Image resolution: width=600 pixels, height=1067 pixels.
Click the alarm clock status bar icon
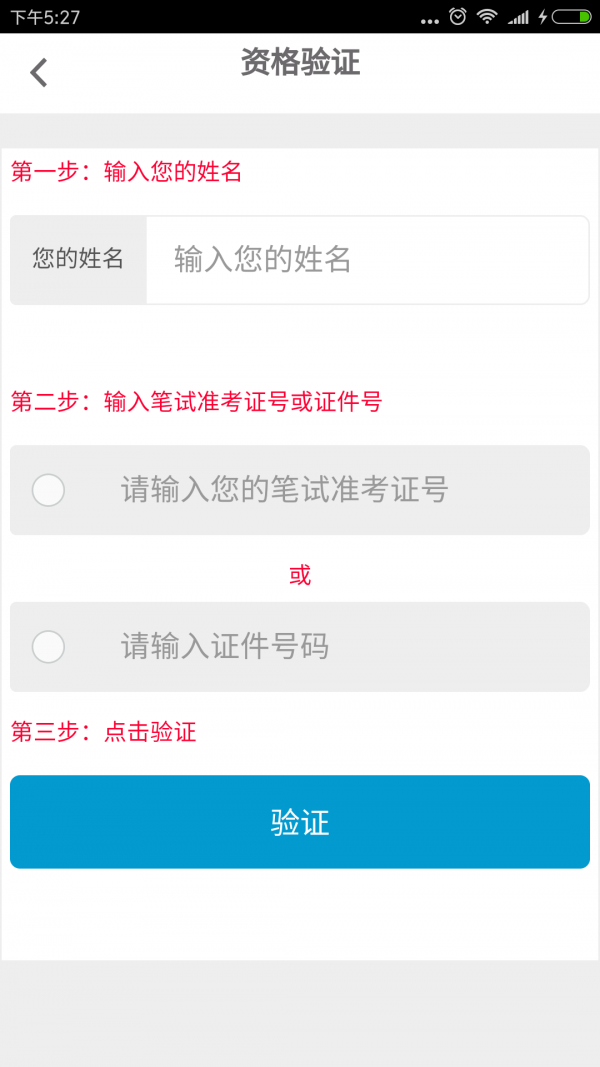[457, 16]
